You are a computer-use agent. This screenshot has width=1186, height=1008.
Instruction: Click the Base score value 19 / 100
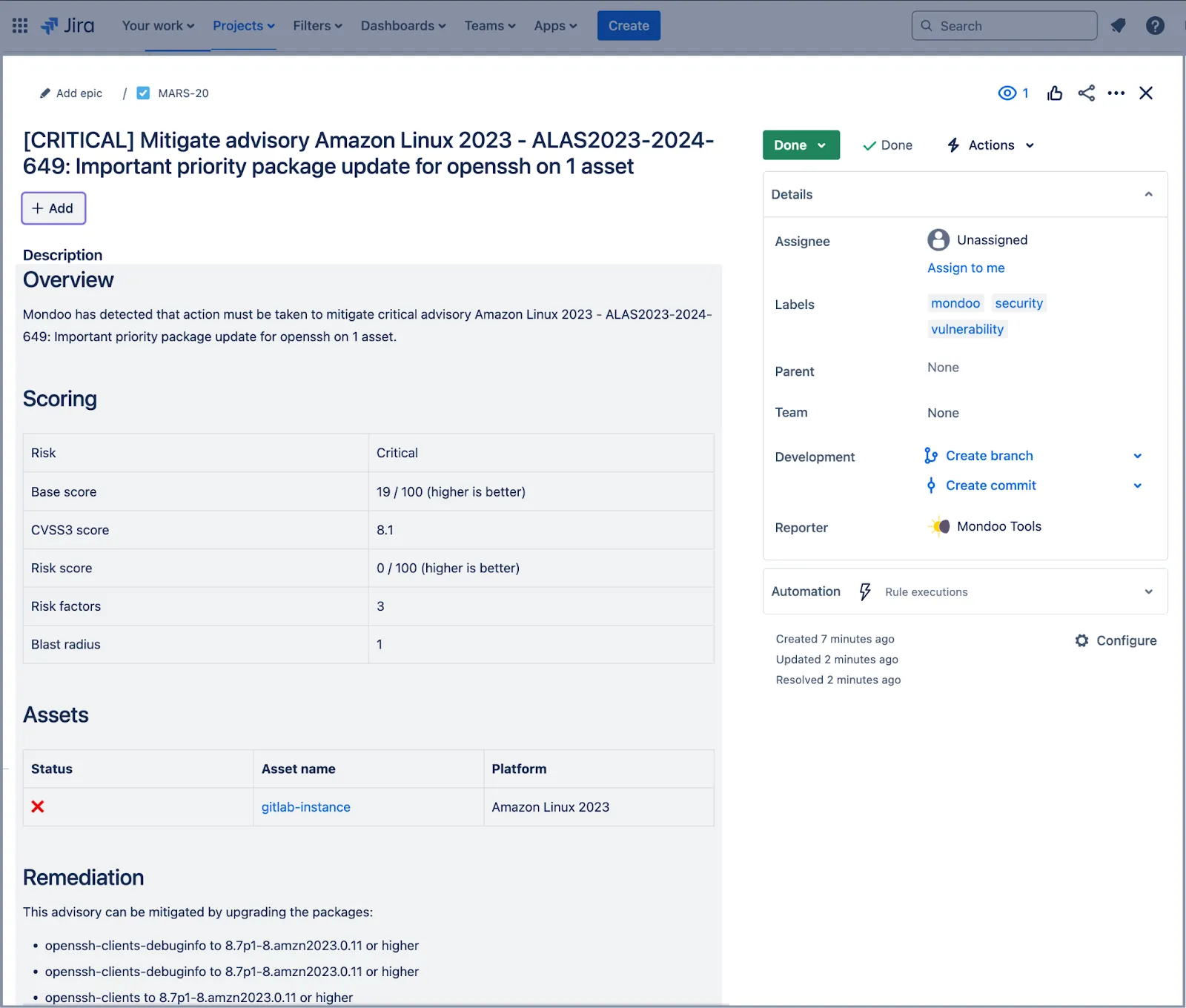(x=451, y=492)
